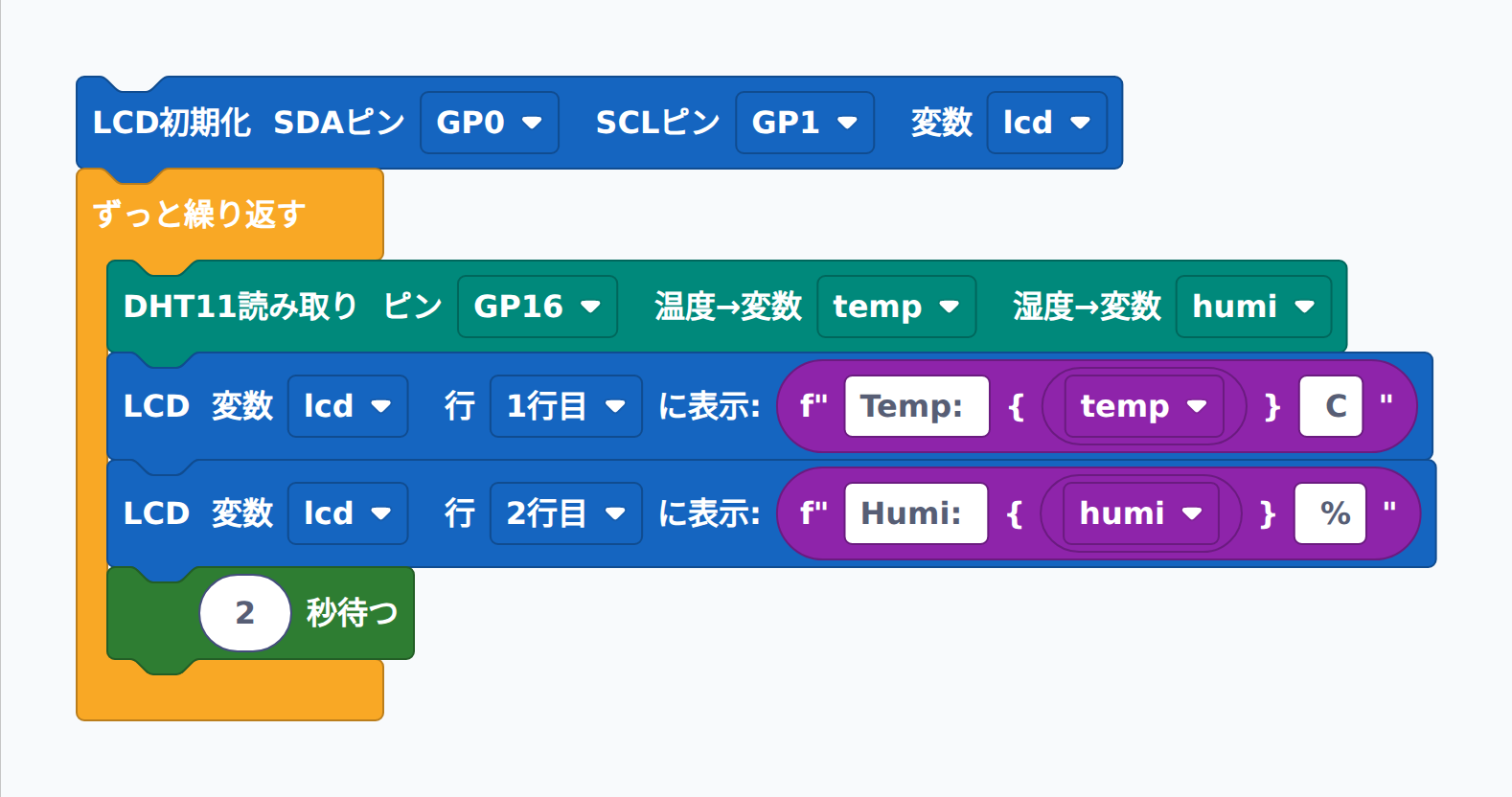
Task: Open the SCL pin GP1 dropdown
Action: tap(805, 123)
